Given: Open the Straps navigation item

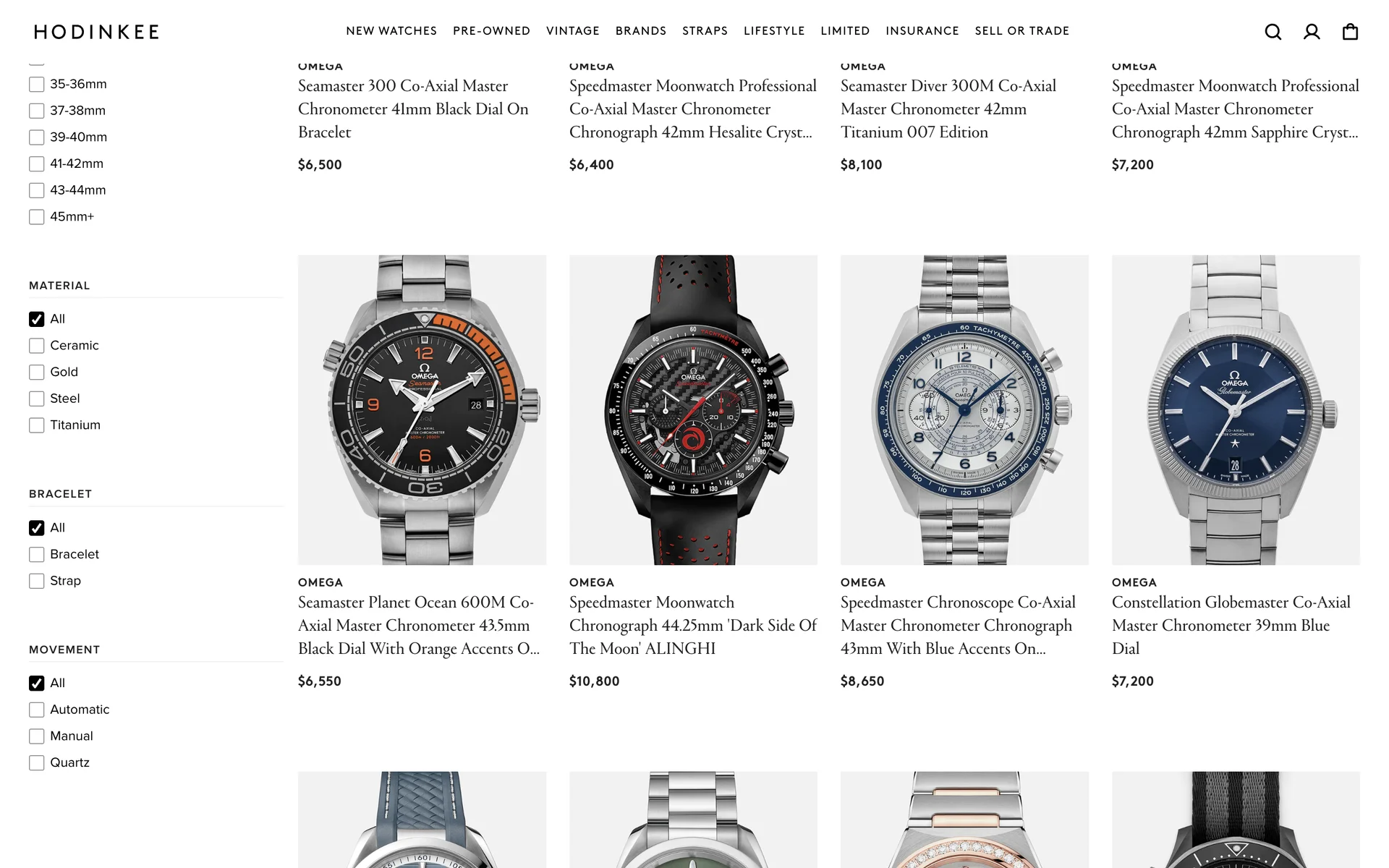Looking at the screenshot, I should [x=705, y=31].
